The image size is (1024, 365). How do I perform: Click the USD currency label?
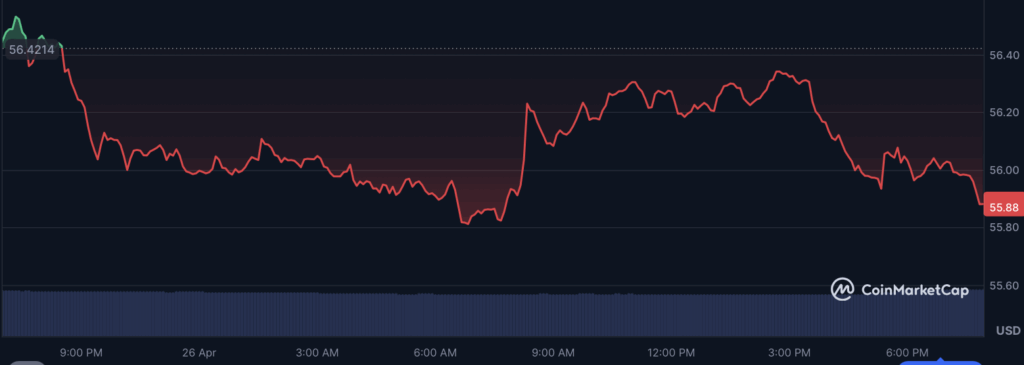point(1008,330)
